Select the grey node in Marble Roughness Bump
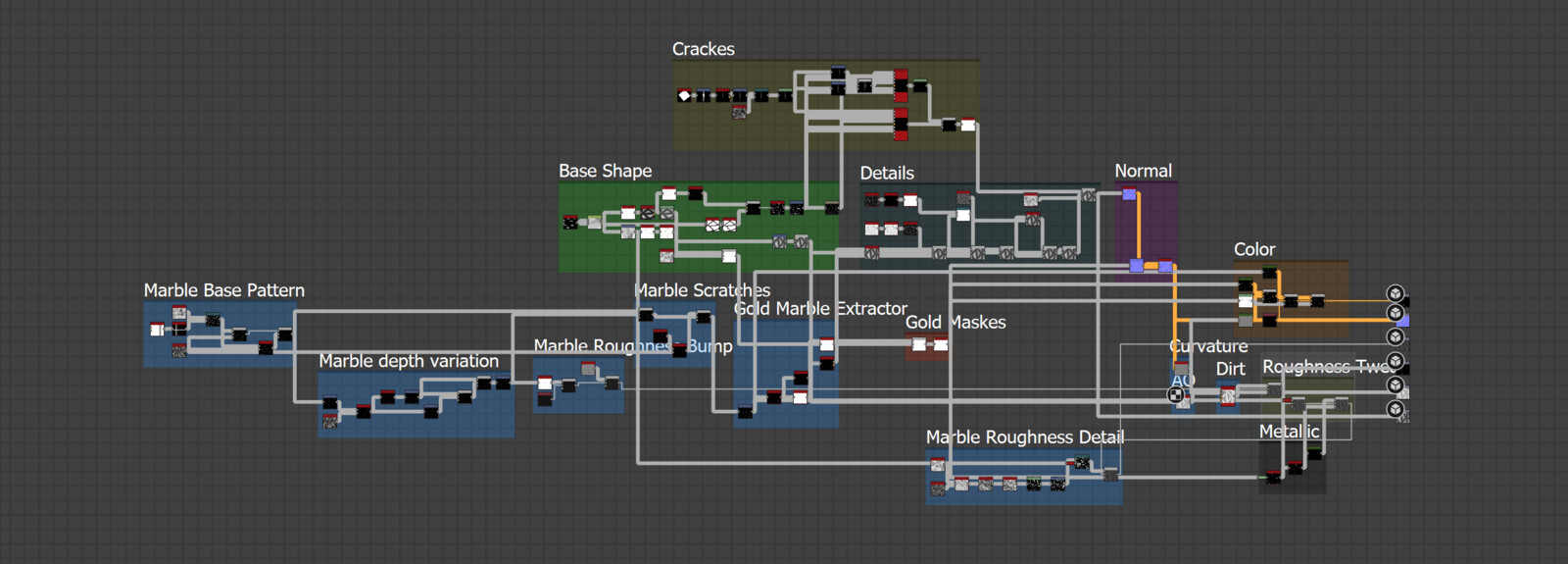Image resolution: width=1568 pixels, height=564 pixels. (588, 369)
